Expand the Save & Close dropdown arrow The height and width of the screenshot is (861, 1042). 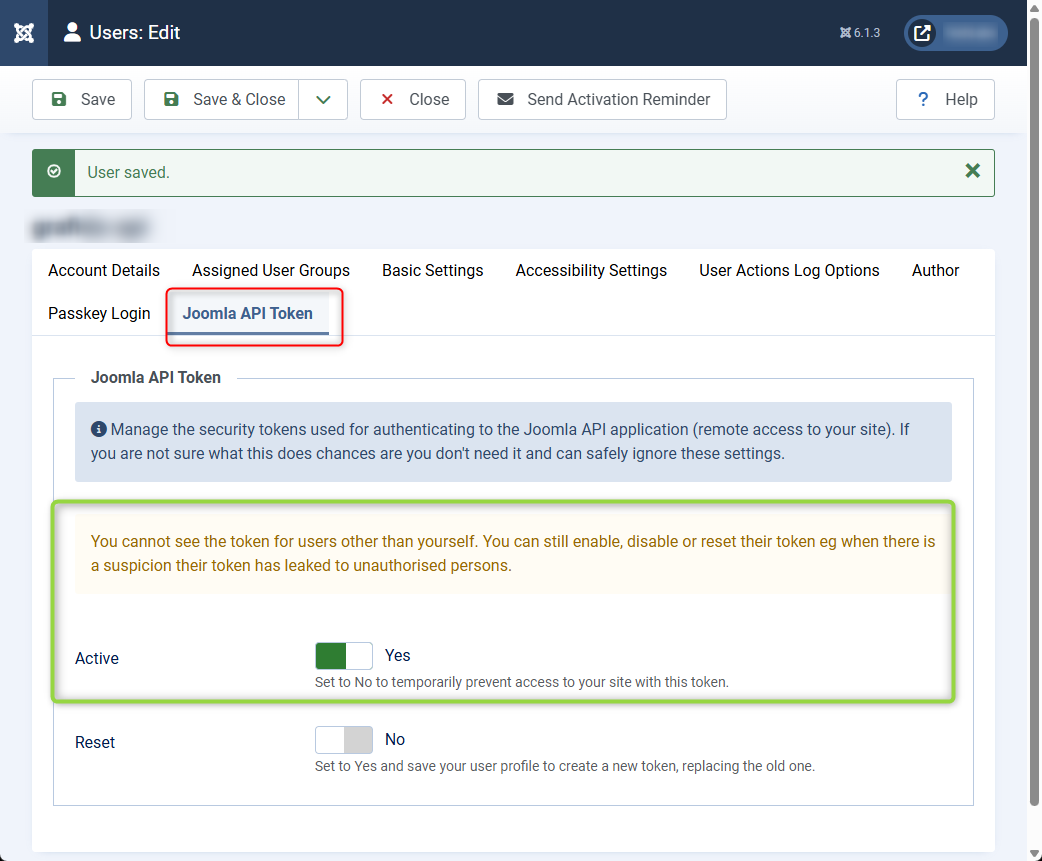click(x=323, y=100)
